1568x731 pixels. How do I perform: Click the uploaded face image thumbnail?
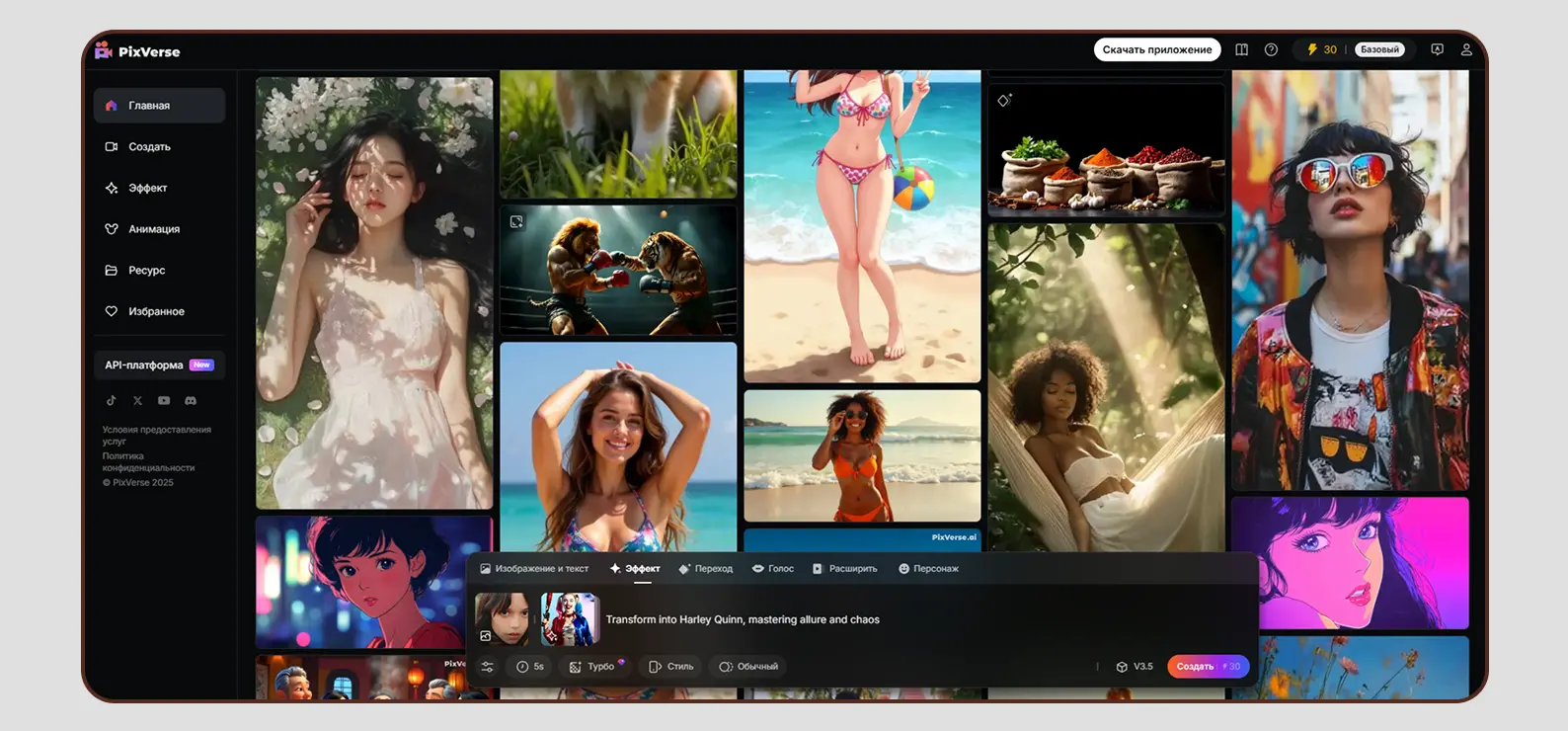[x=502, y=618]
